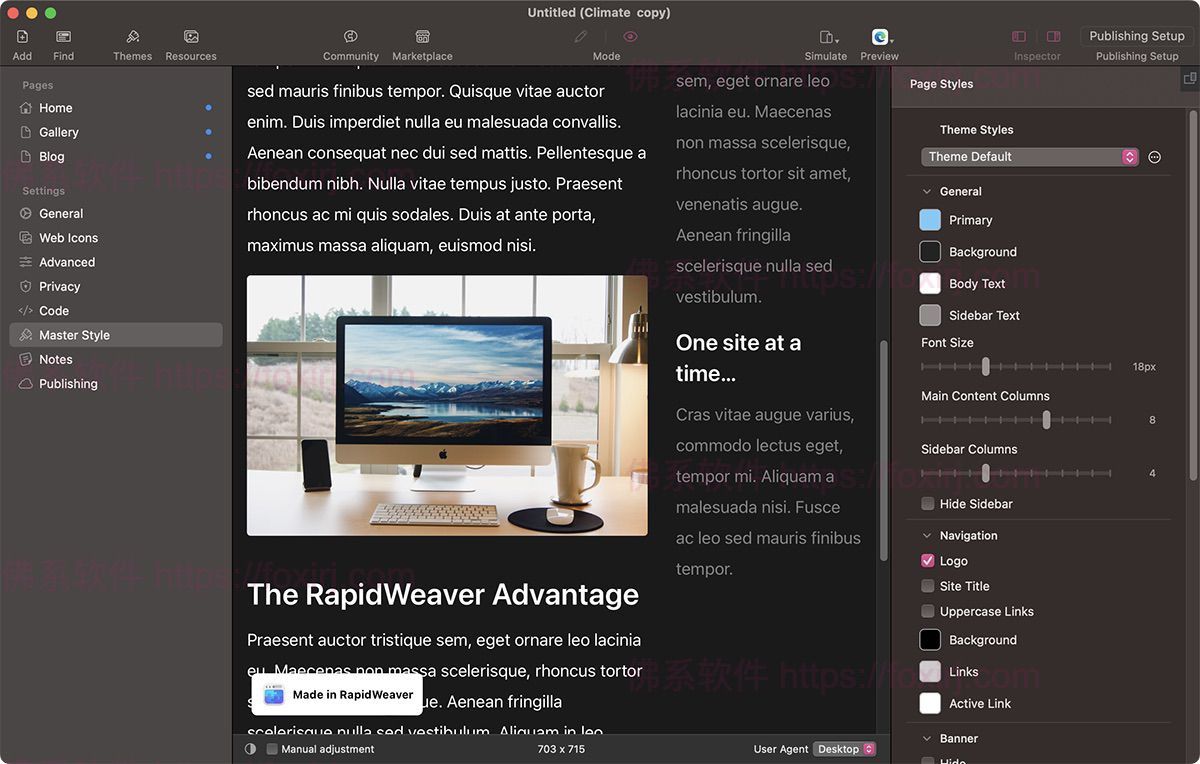Screen dimensions: 1200x764
Task: Open the Add page menu
Action: pos(21,40)
